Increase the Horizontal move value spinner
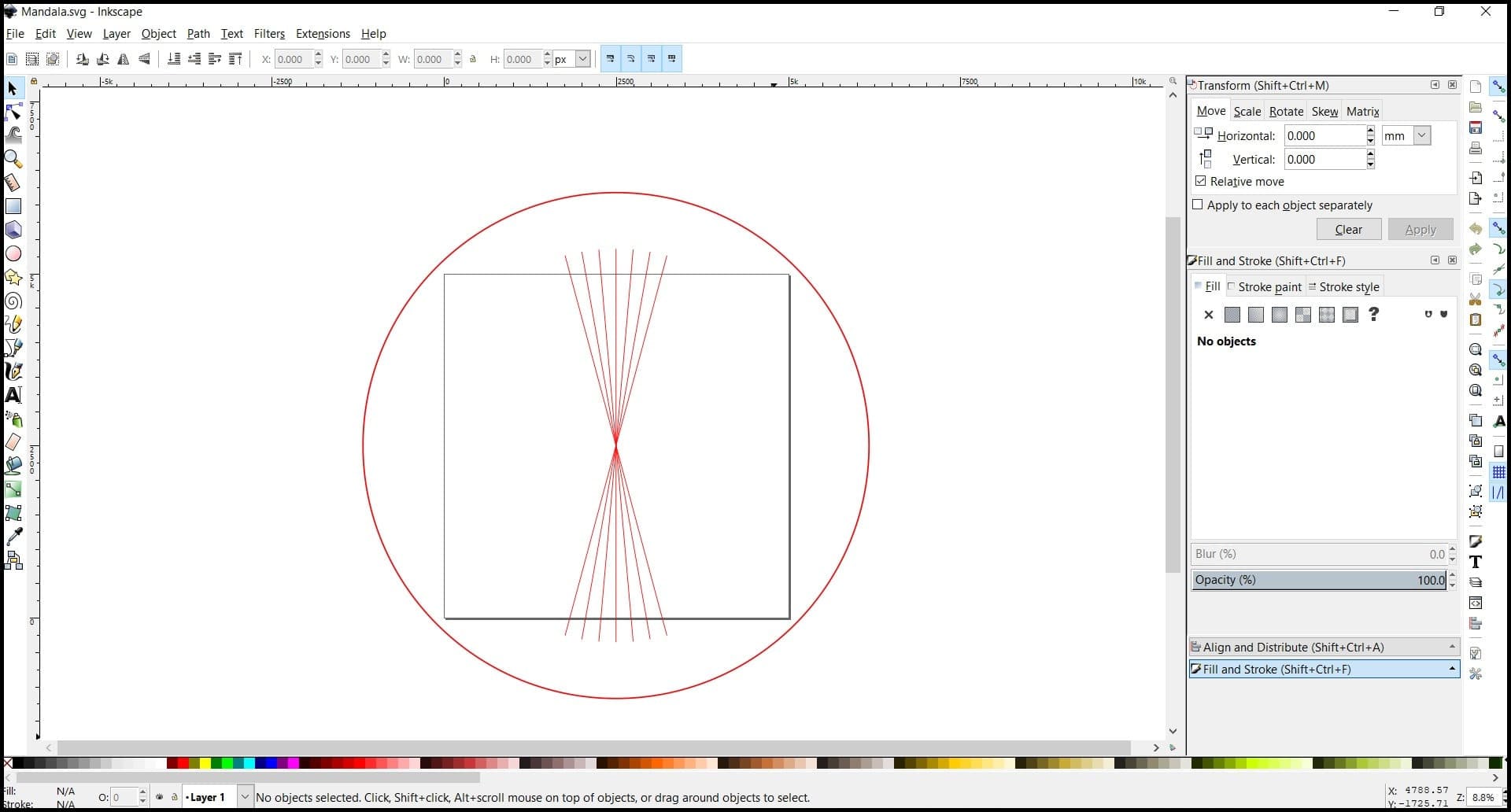This screenshot has width=1511, height=812. pos(1371,131)
